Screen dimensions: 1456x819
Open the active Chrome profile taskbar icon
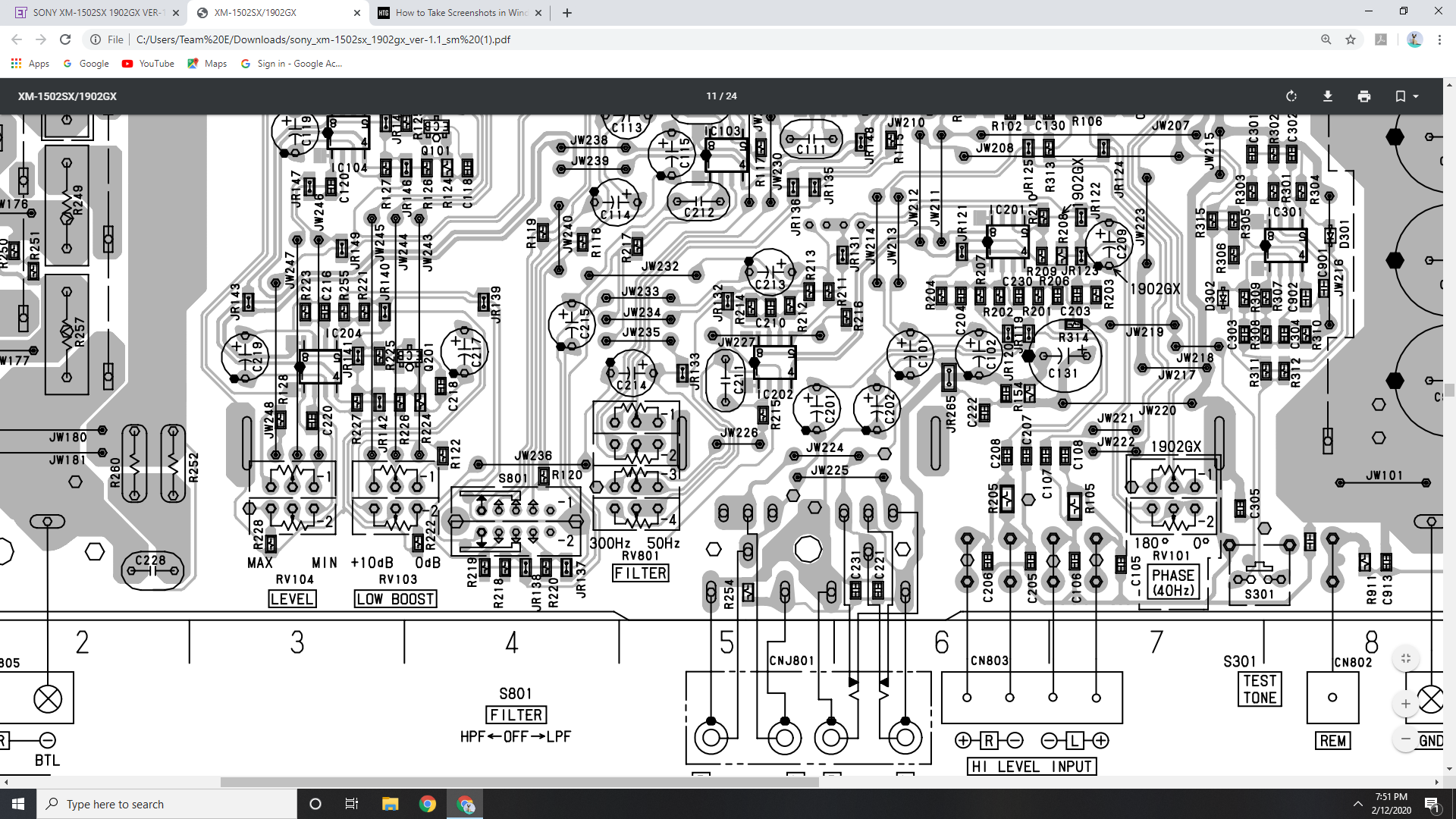466,804
